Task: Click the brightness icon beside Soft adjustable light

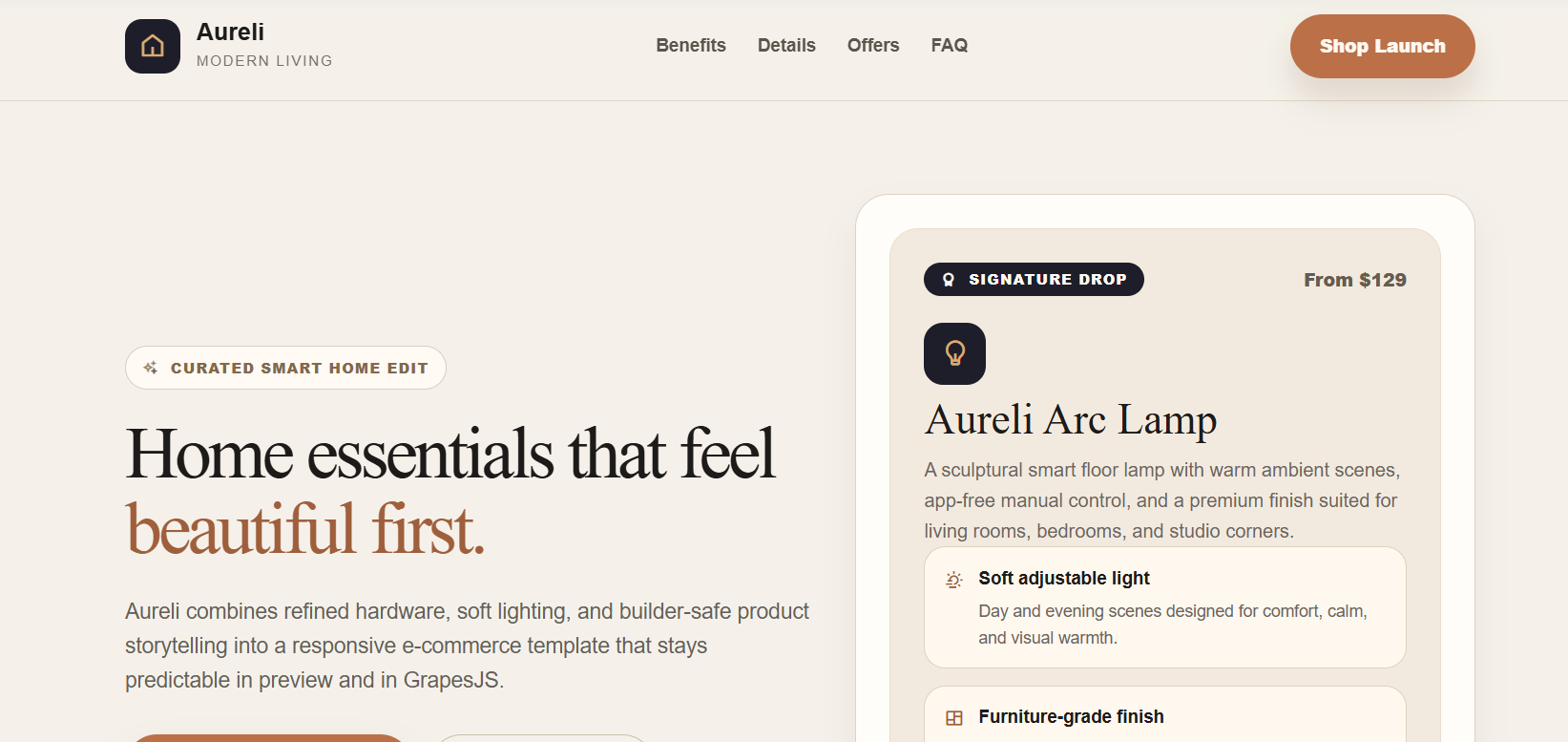Action: coord(952,579)
